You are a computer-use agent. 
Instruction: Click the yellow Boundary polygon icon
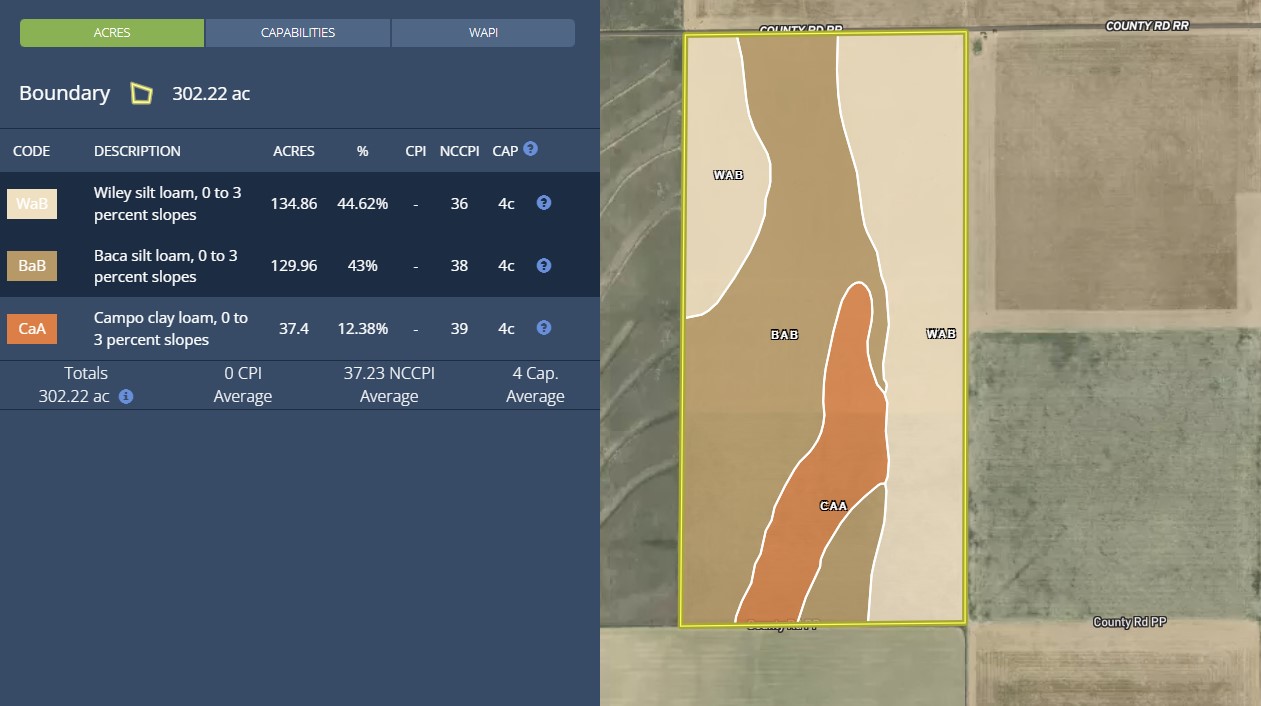pyautogui.click(x=142, y=94)
